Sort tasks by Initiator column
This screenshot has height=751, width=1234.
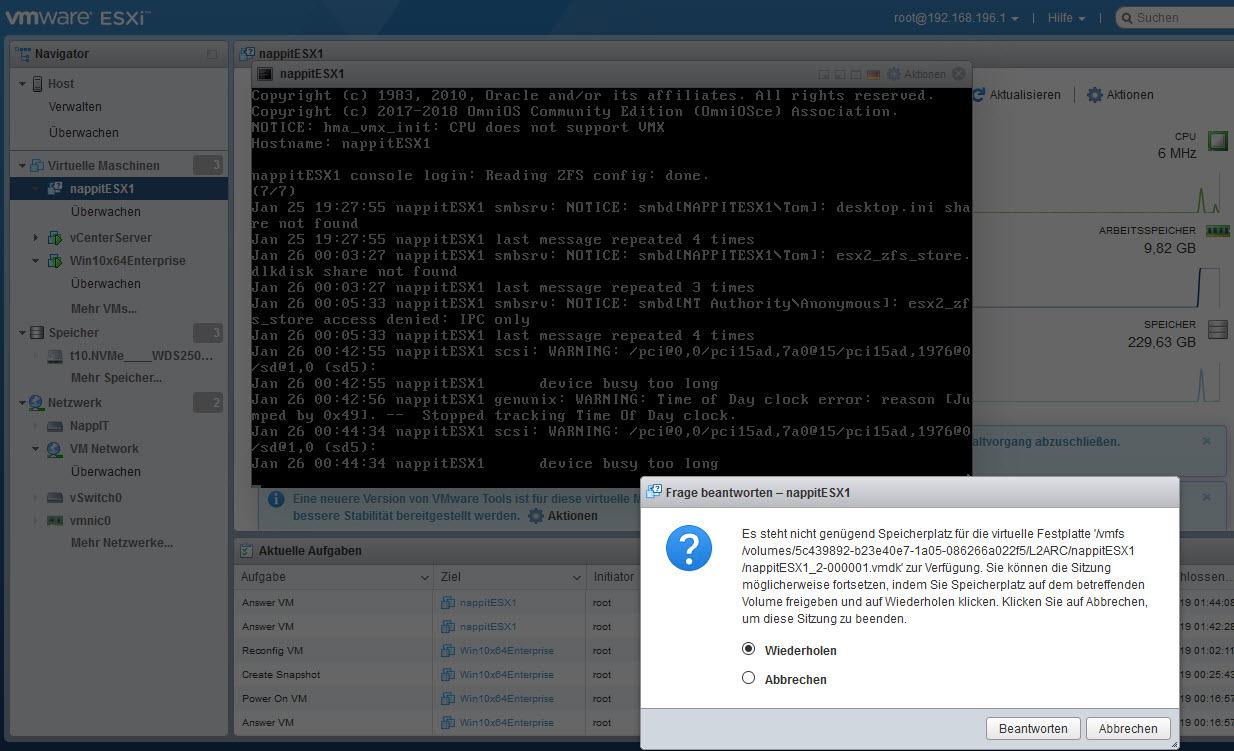(613, 577)
